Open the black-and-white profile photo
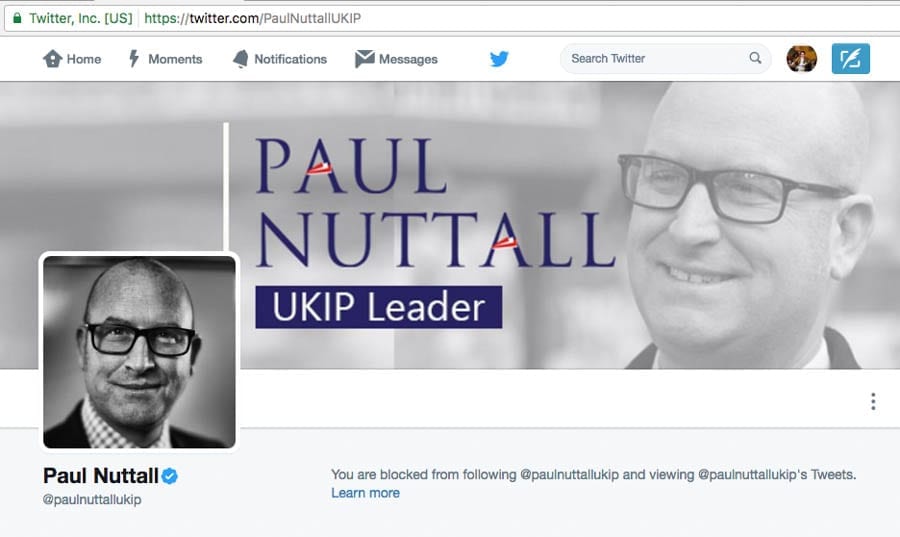 pos(140,352)
